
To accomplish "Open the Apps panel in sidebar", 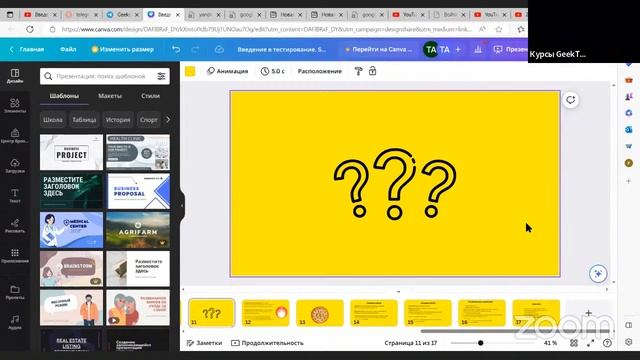I will pyautogui.click(x=15, y=256).
